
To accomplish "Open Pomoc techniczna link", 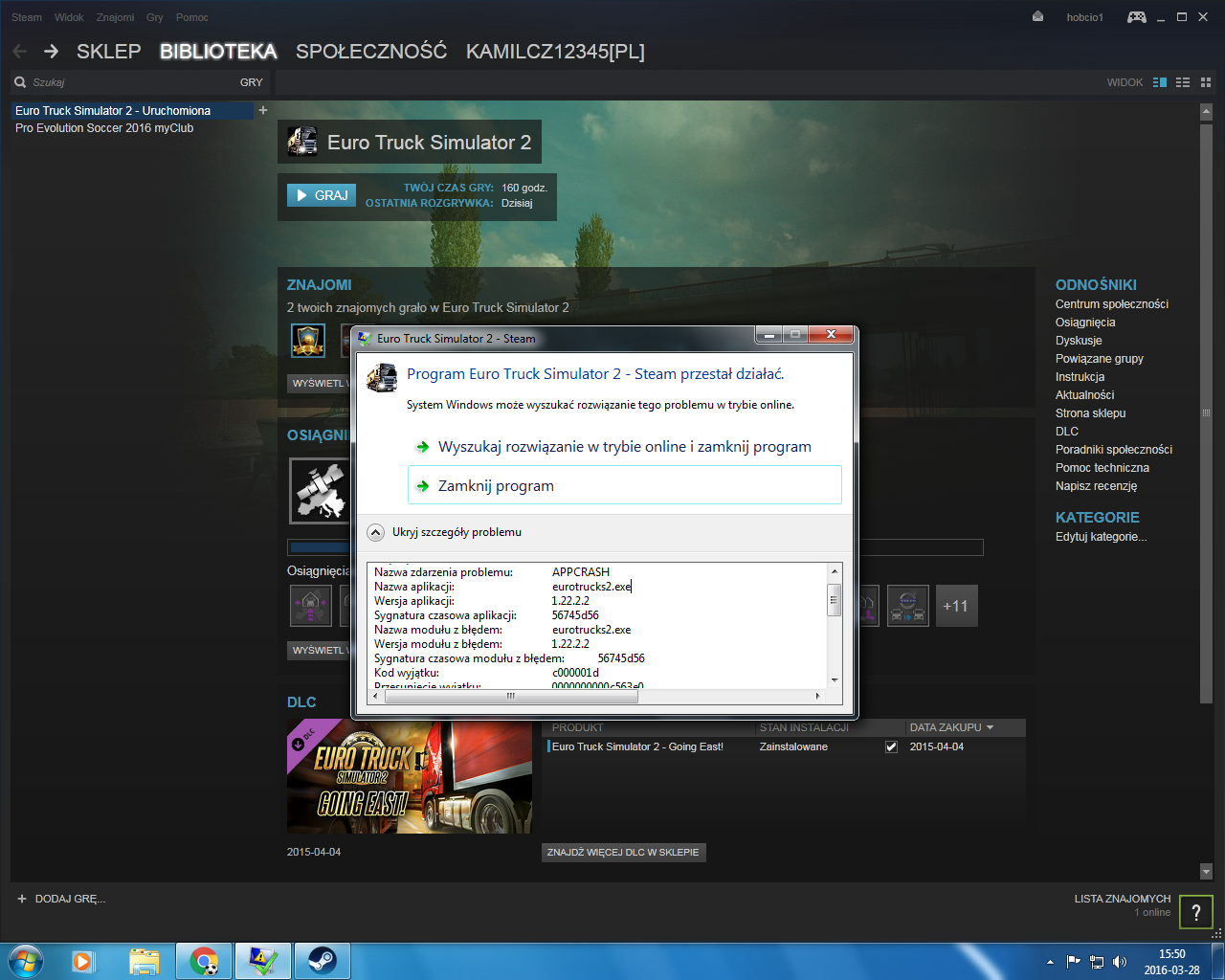I will point(1102,468).
